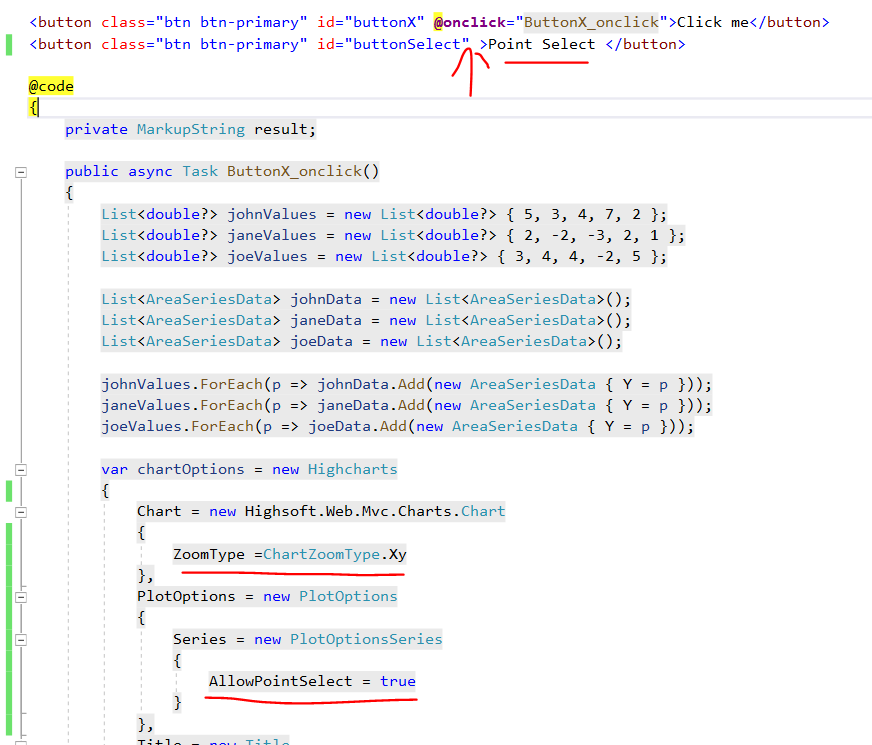Click the green change bar beside buttonSelect line
The height and width of the screenshot is (745, 872).
click(x=7, y=44)
